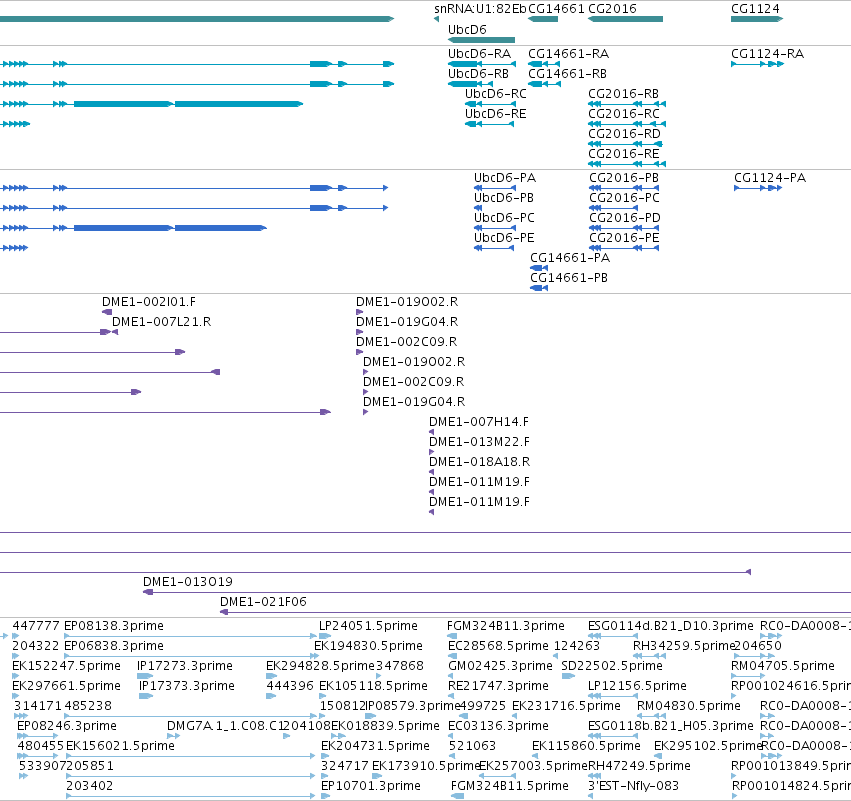
Task: Select the DME1-002I01.F clone end label
Action: (x=149, y=302)
